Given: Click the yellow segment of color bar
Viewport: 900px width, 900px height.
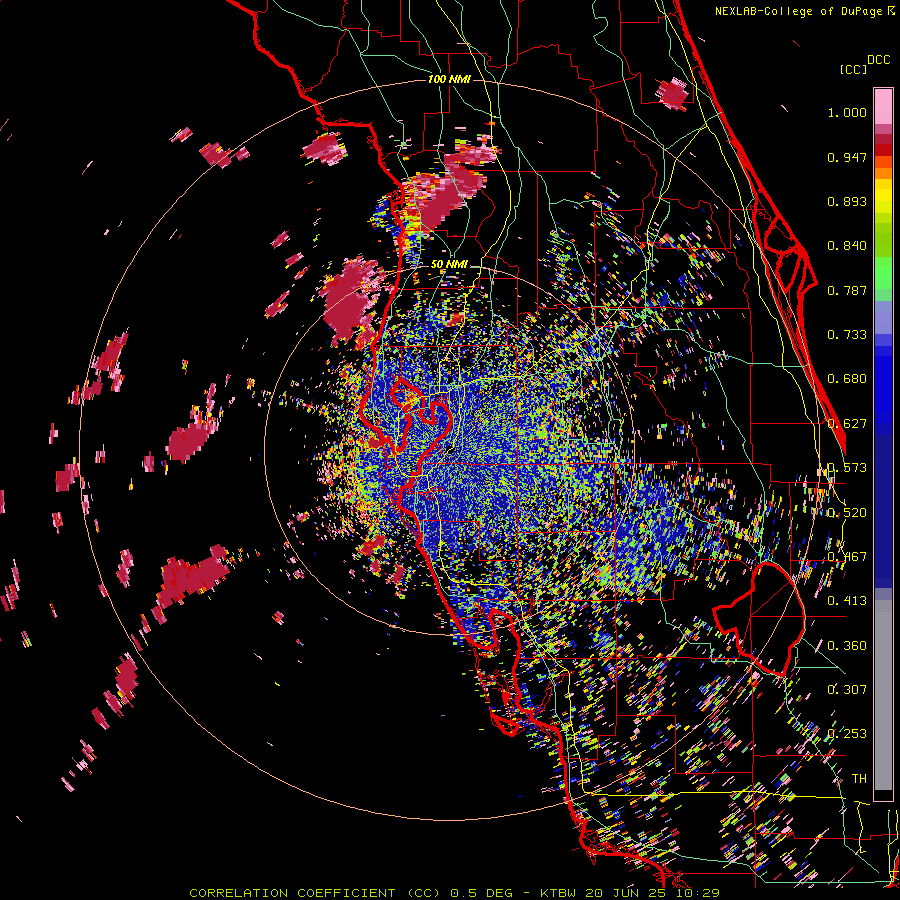Looking at the screenshot, I should (x=883, y=197).
